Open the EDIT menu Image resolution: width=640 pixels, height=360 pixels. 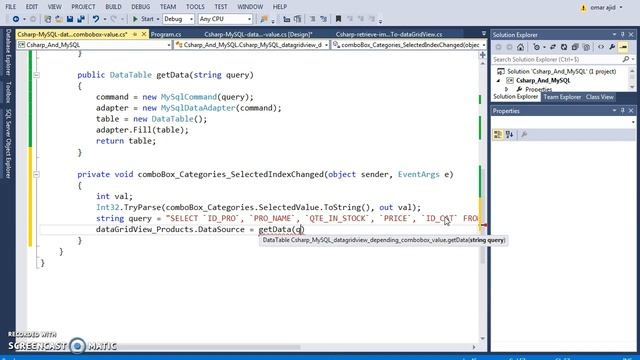(x=31, y=7)
